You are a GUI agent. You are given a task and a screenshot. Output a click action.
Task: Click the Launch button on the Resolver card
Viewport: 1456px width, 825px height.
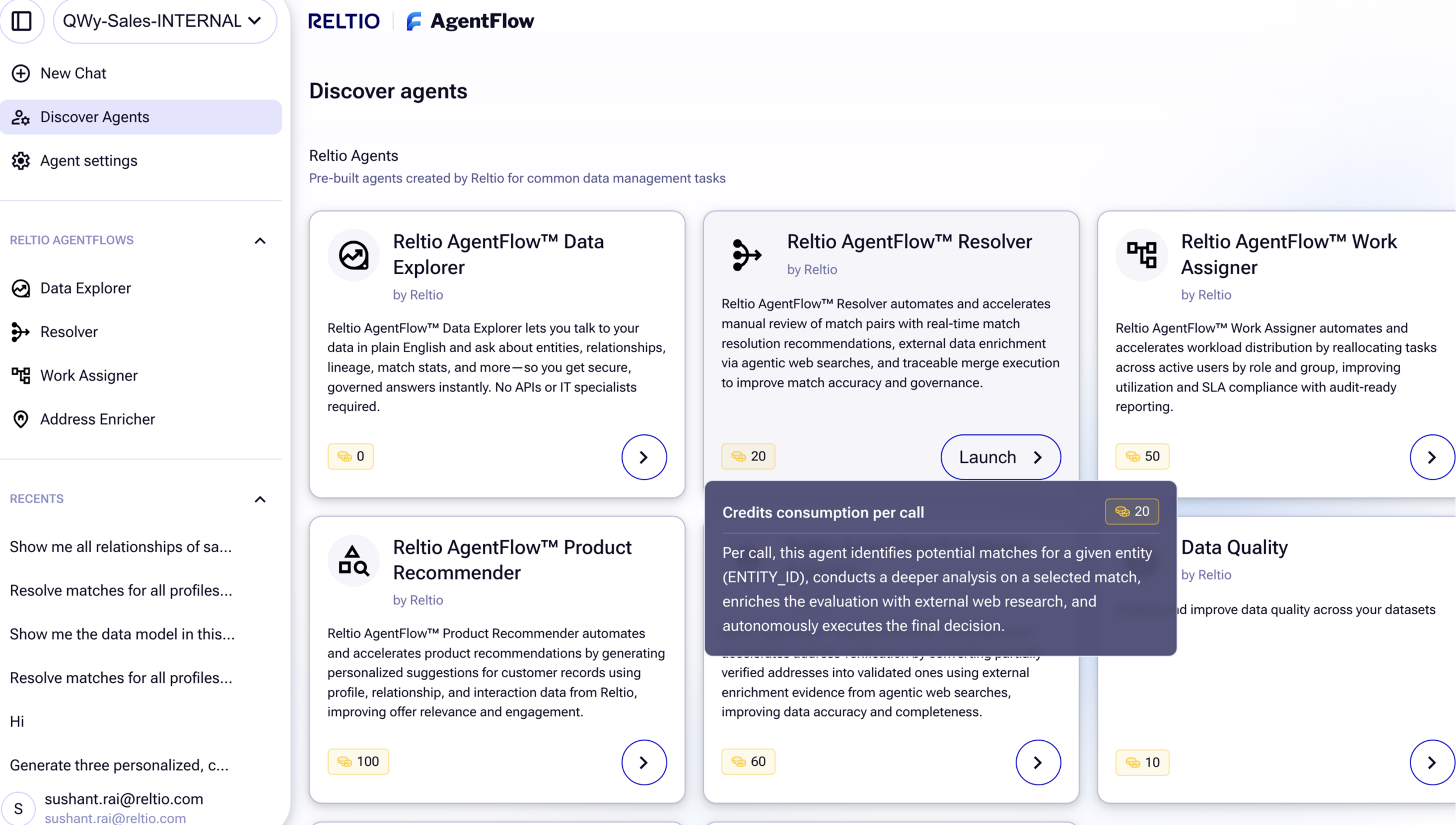click(x=1000, y=457)
